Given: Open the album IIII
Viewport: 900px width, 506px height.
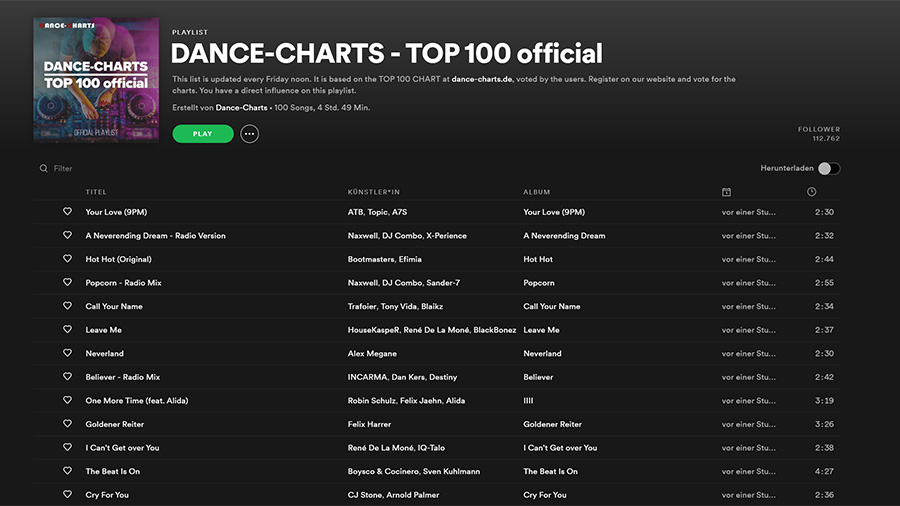Looking at the screenshot, I should tap(528, 400).
